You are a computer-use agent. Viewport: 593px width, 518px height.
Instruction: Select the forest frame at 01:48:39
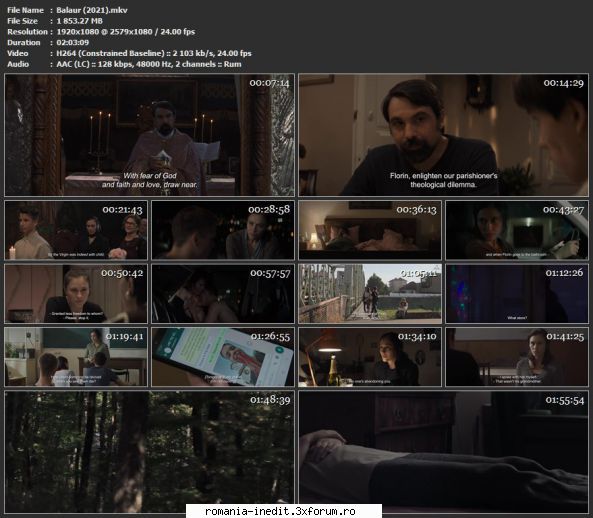click(149, 452)
